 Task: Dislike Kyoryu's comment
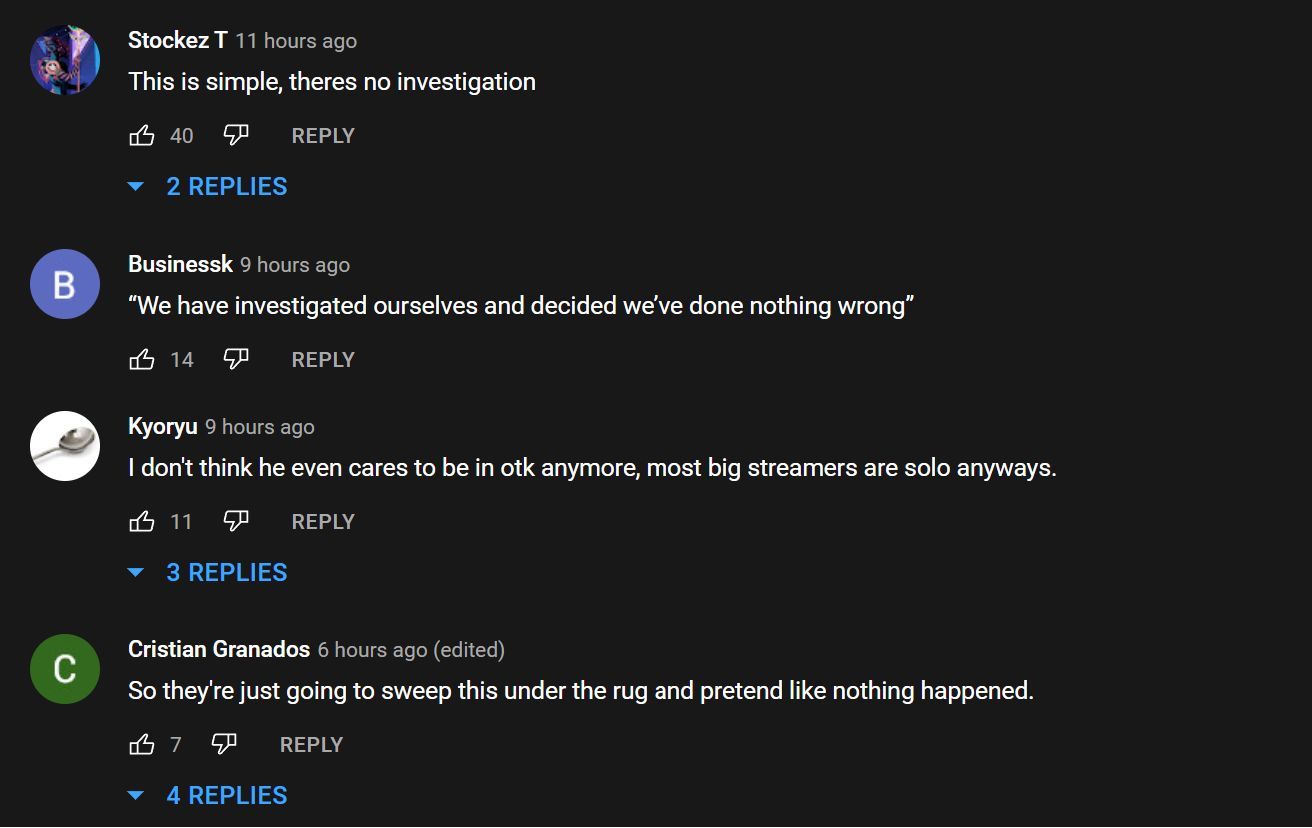click(x=235, y=521)
